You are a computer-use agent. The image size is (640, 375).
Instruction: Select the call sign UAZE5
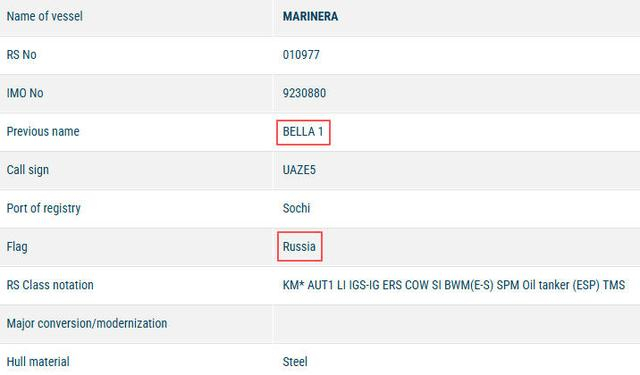[299, 170]
